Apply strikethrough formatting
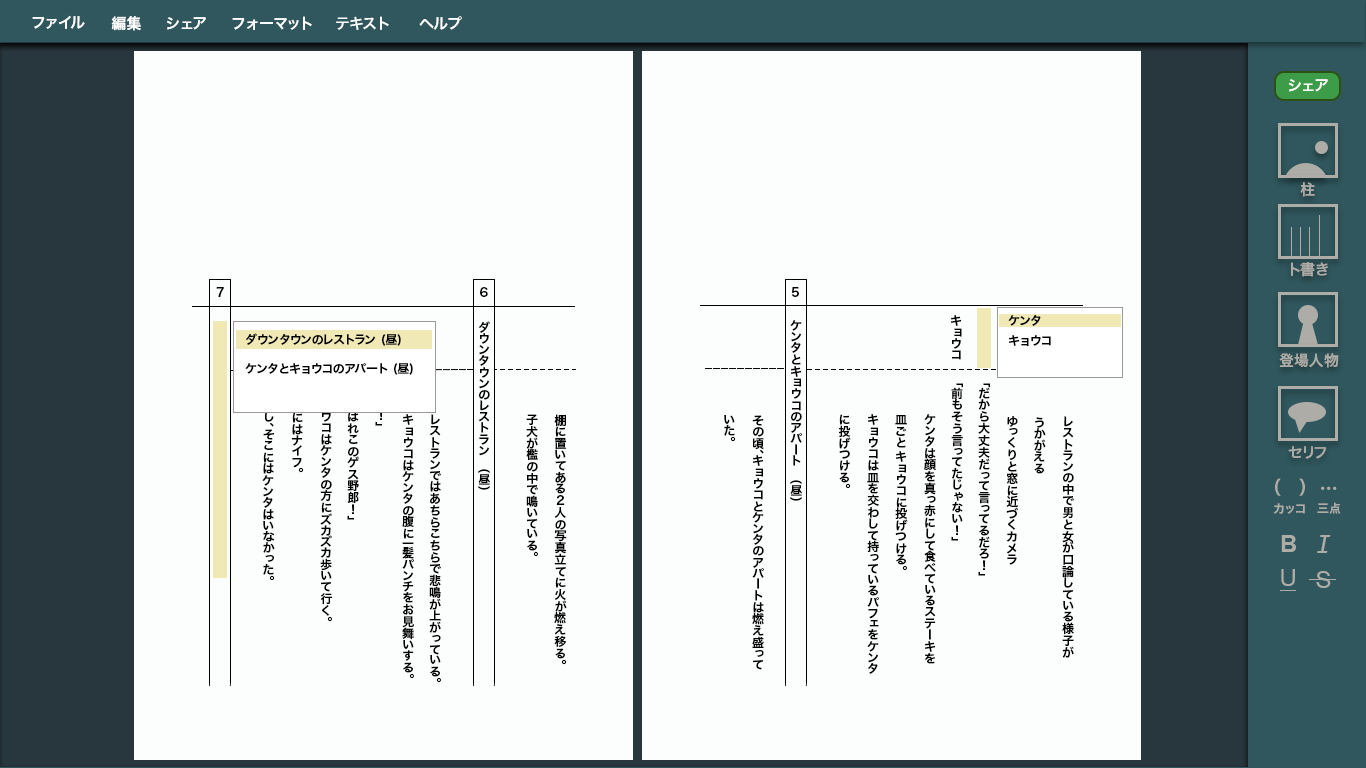Image resolution: width=1366 pixels, height=768 pixels. 1324,579
